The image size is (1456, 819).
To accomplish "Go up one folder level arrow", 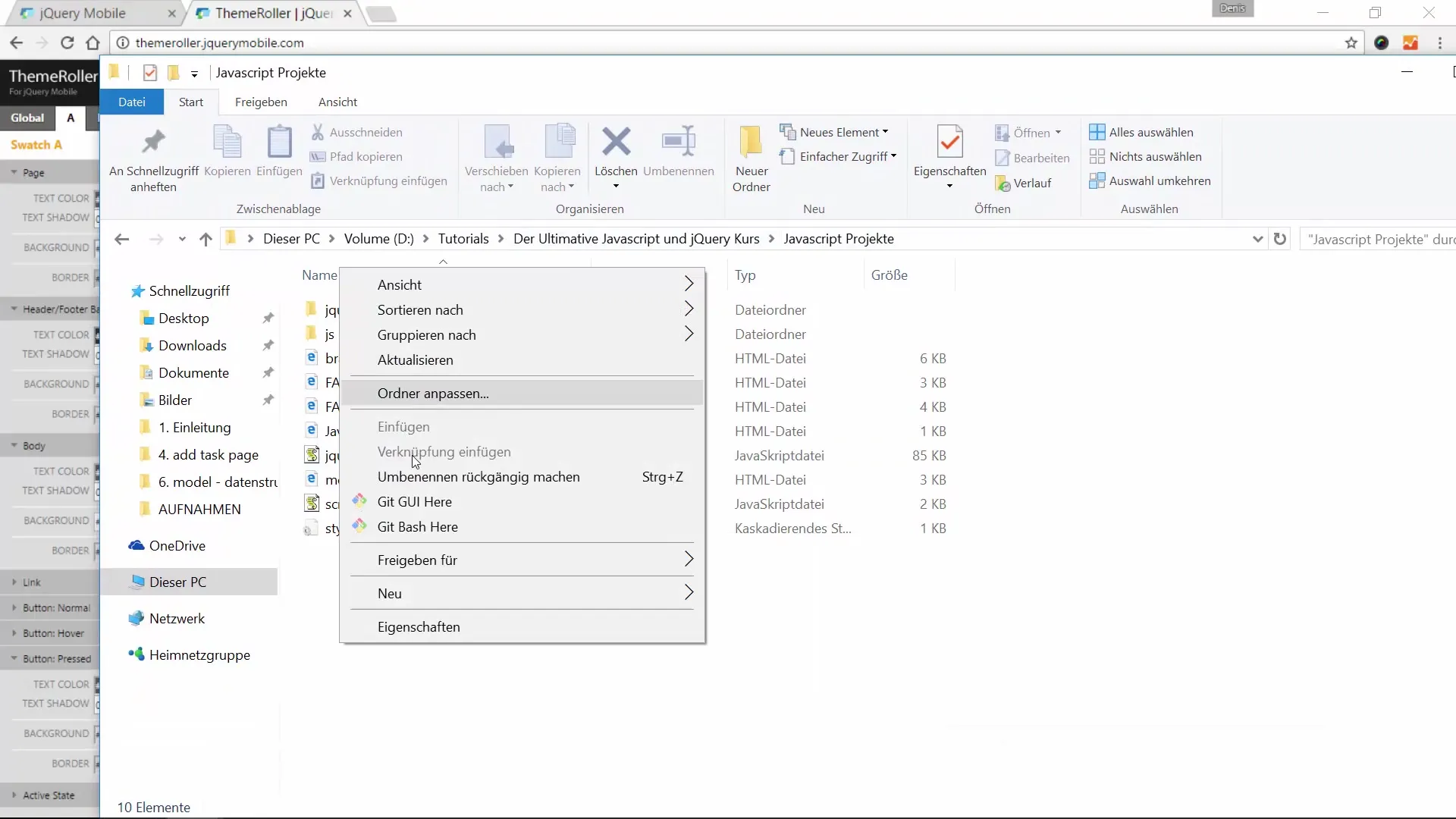I will tap(206, 239).
